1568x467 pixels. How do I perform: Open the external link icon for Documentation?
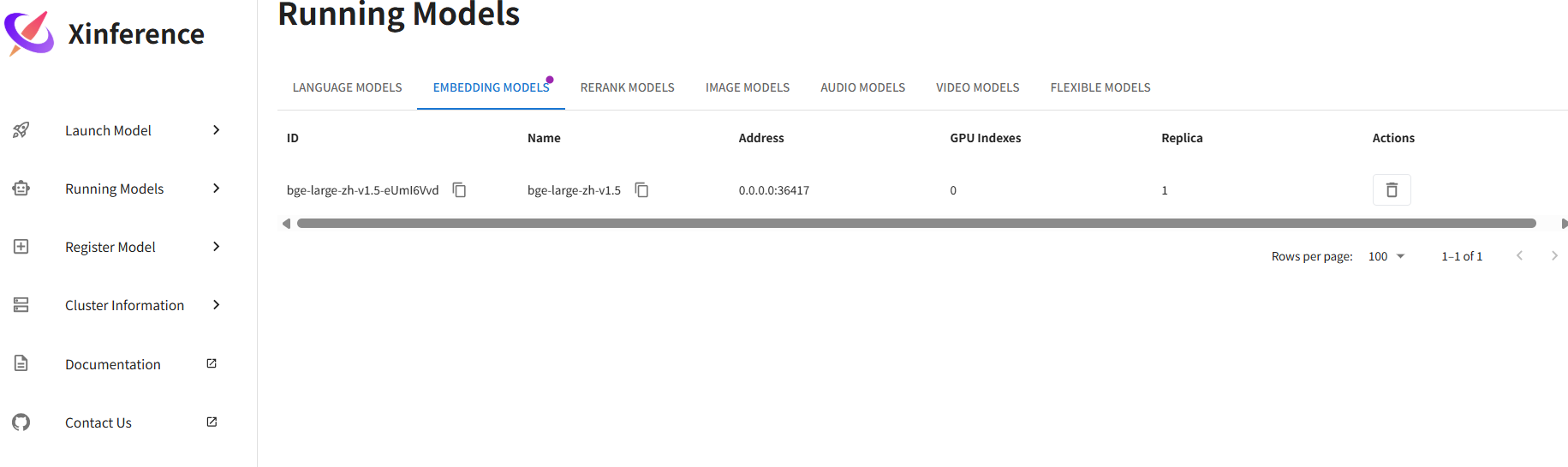(212, 363)
